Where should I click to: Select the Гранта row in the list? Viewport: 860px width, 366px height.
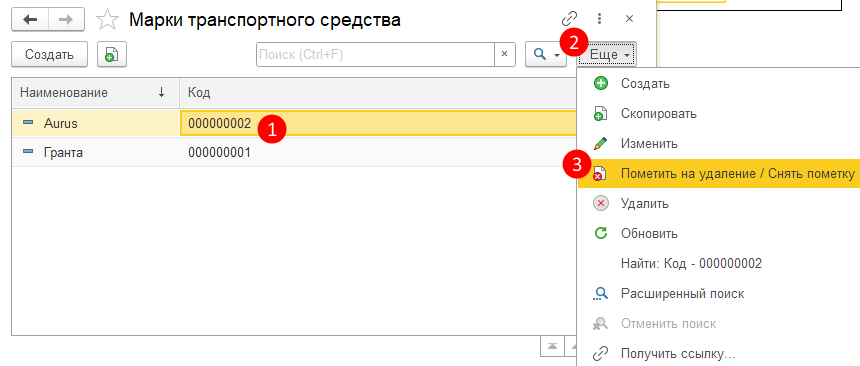(294, 153)
